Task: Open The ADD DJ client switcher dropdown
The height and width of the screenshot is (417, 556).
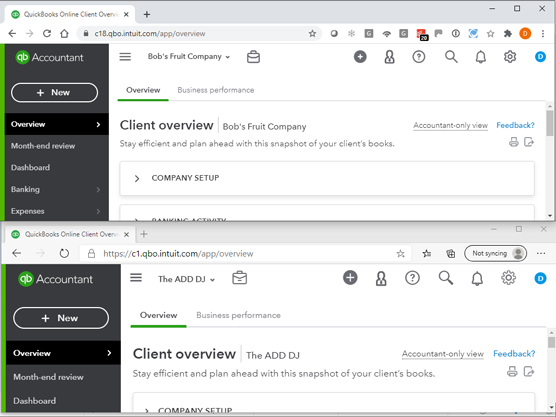Action: click(x=187, y=279)
